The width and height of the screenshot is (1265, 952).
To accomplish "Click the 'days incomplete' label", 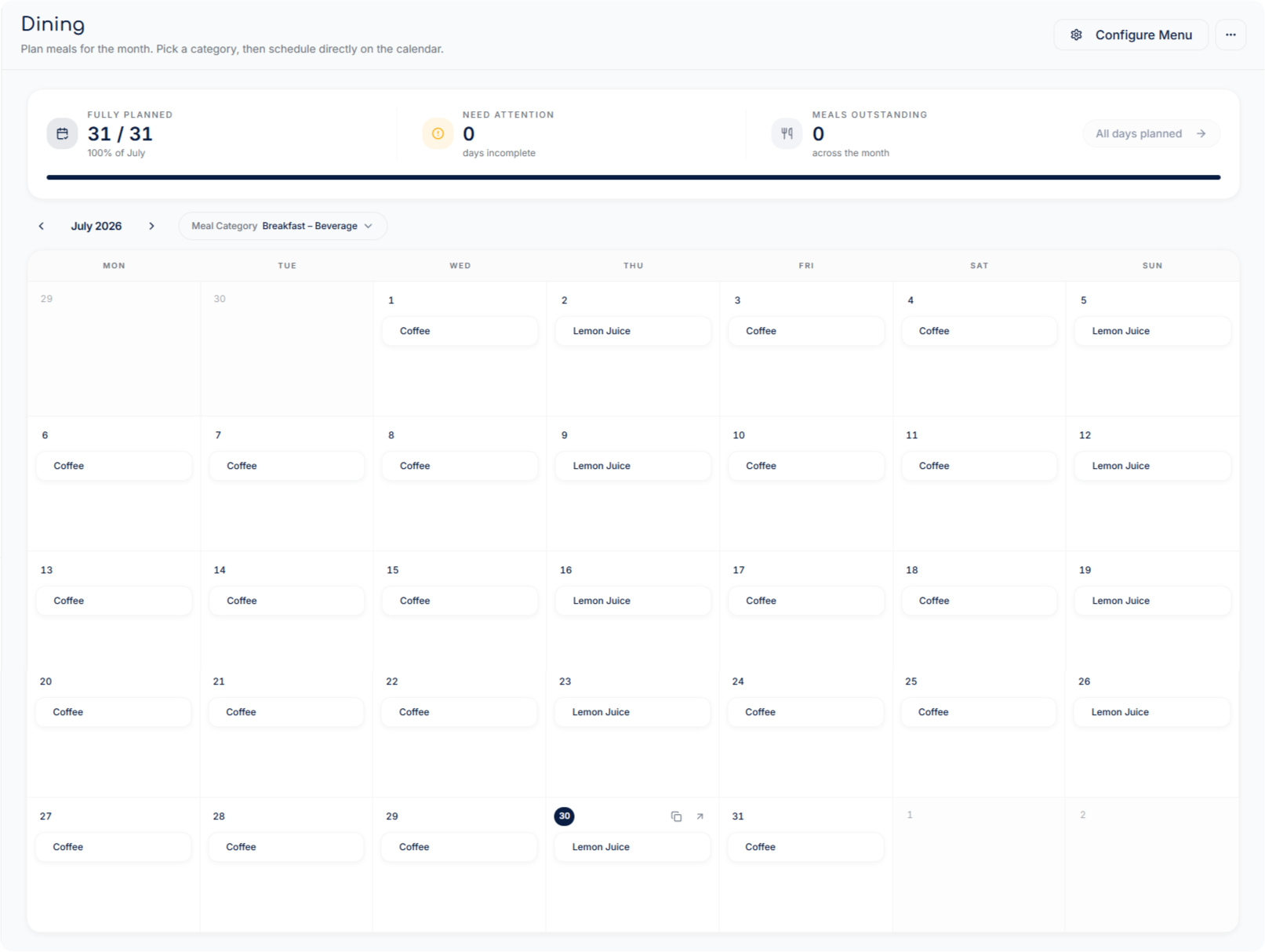I will click(x=499, y=153).
